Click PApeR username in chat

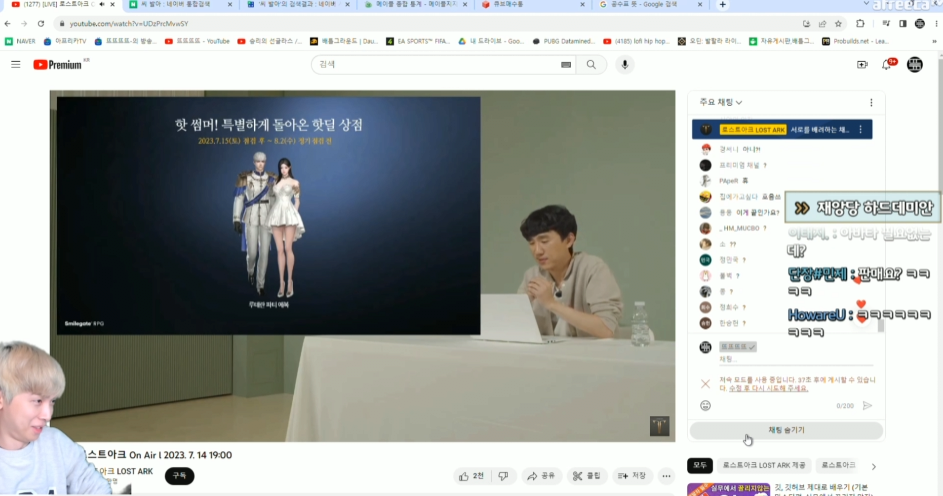(728, 181)
